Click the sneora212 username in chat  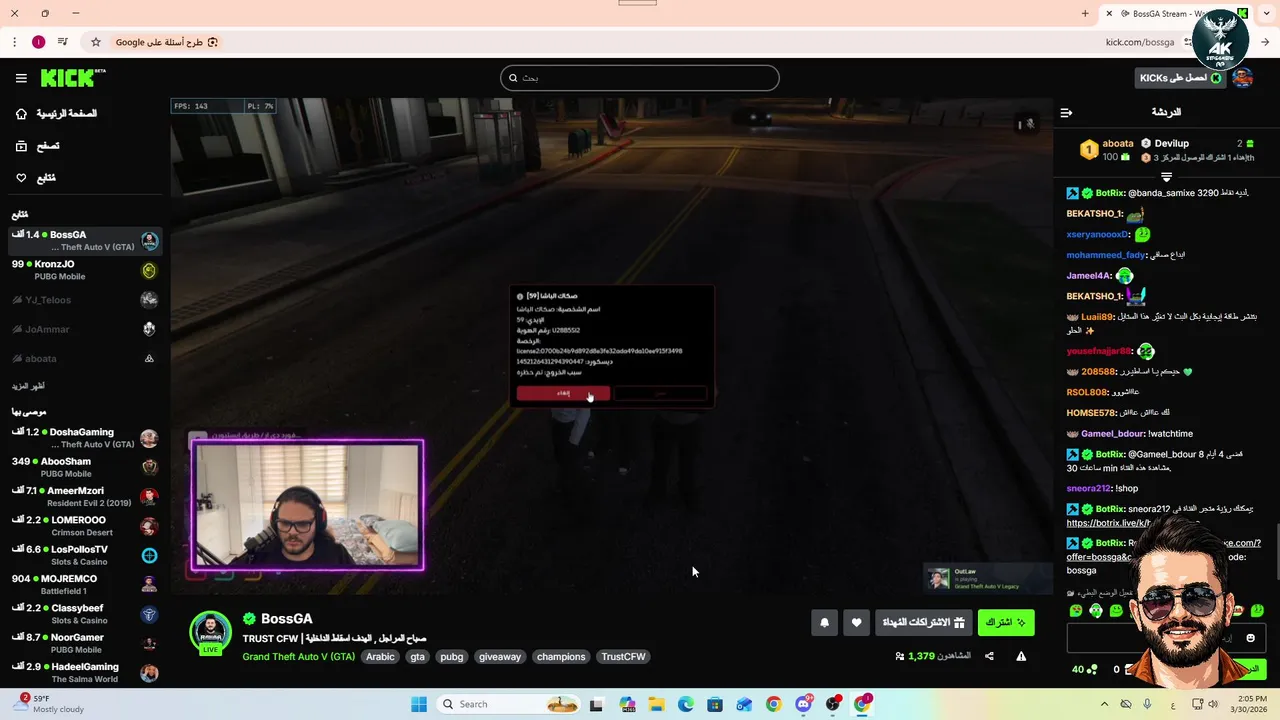1088,488
